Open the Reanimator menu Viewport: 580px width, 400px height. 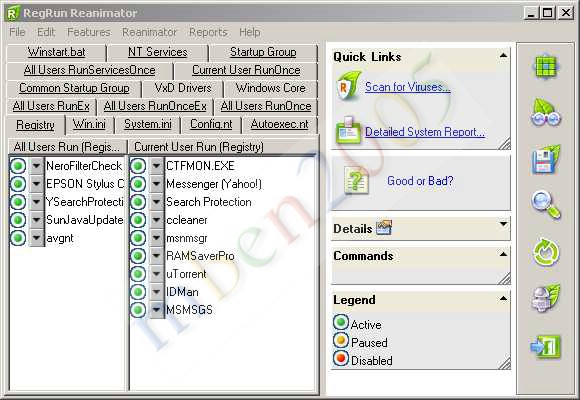click(150, 32)
